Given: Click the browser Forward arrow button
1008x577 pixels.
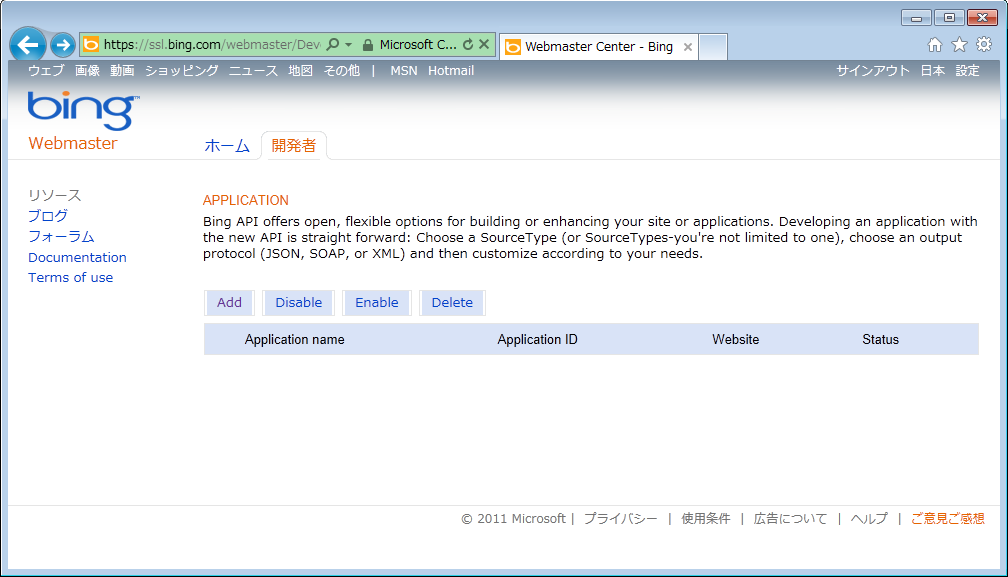Looking at the screenshot, I should (x=63, y=45).
